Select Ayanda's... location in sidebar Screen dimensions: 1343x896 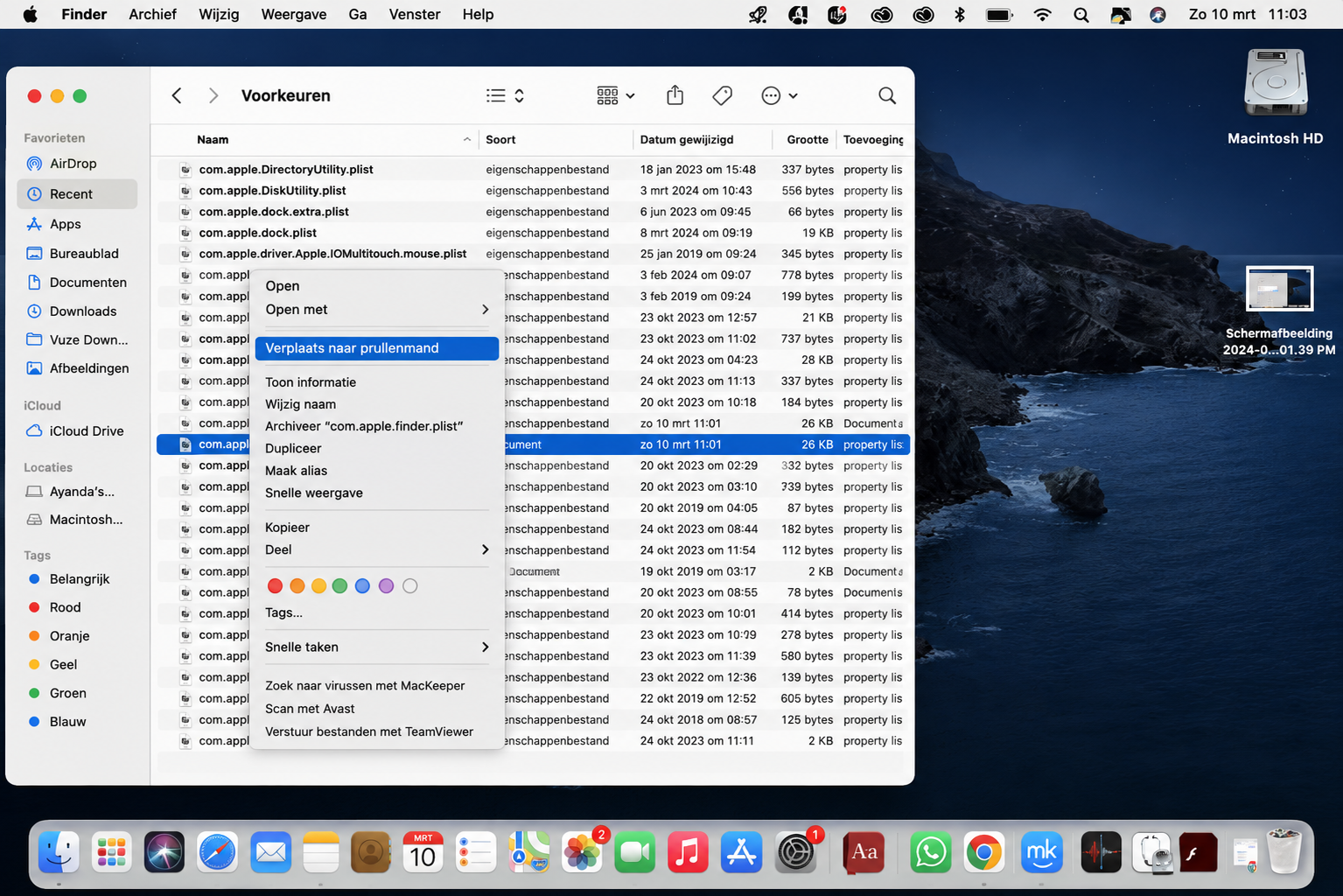(77, 492)
